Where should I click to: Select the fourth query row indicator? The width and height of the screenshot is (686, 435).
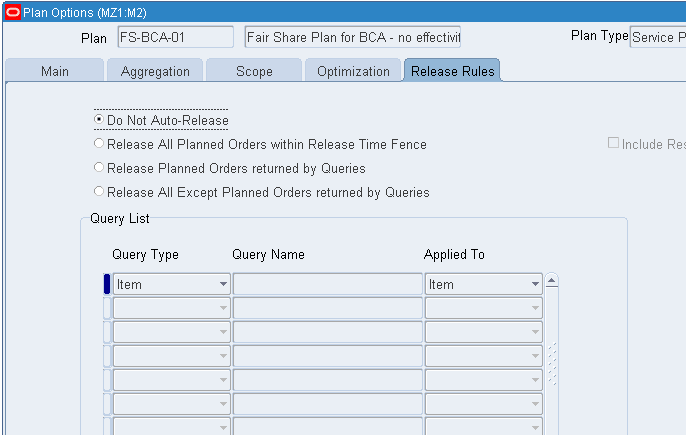(x=107, y=356)
